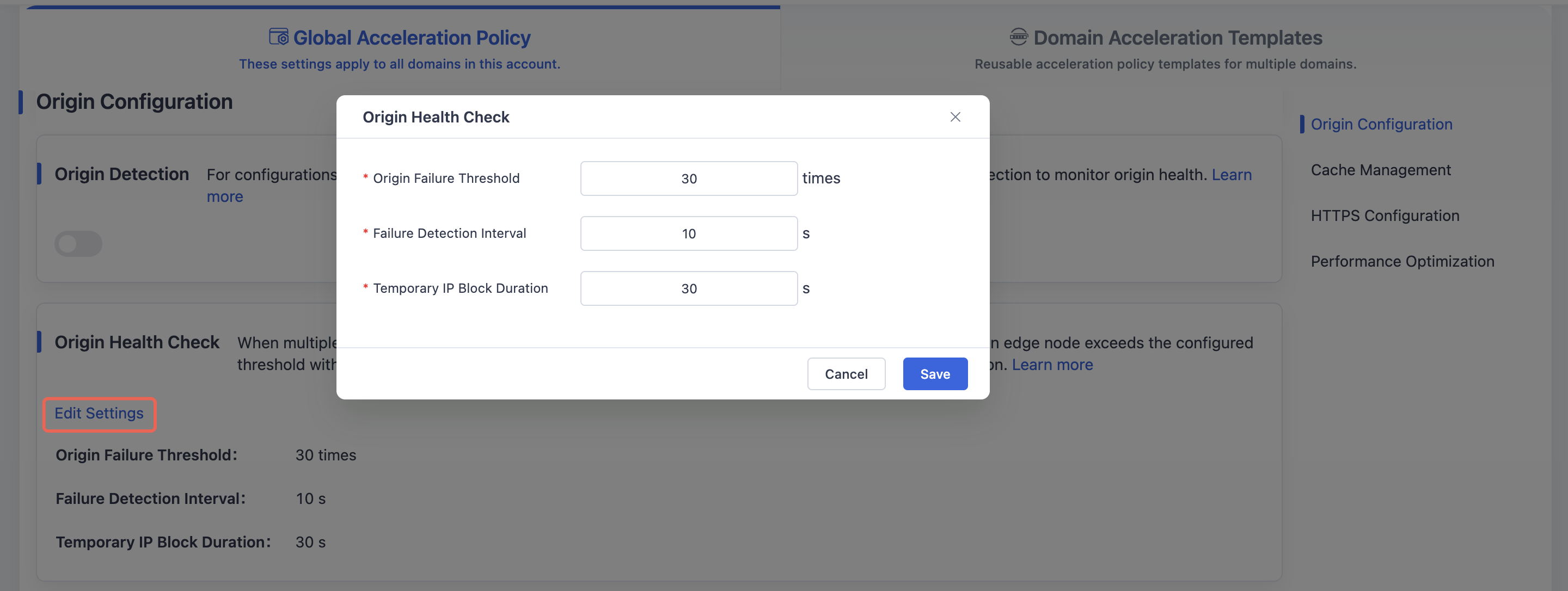
Task: Open Performance Optimization section
Action: point(1402,261)
